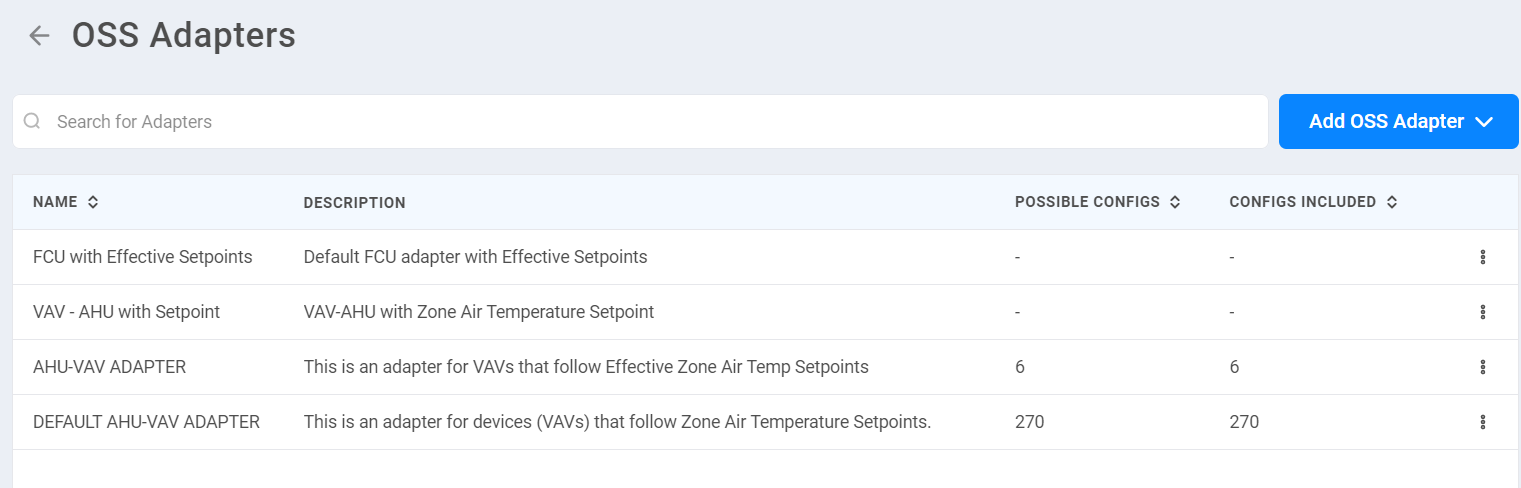Viewport: 1521px width, 488px height.
Task: Open three-dot menu for FCU with Effective Setpoints
Action: click(x=1482, y=257)
